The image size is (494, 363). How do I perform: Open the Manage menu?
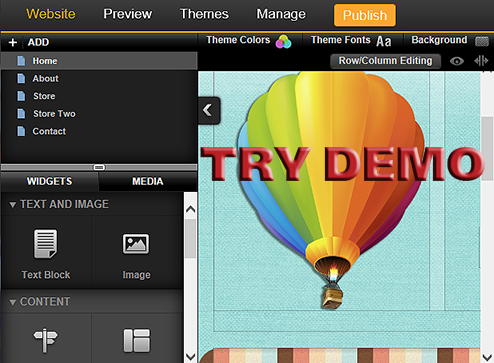(x=281, y=14)
